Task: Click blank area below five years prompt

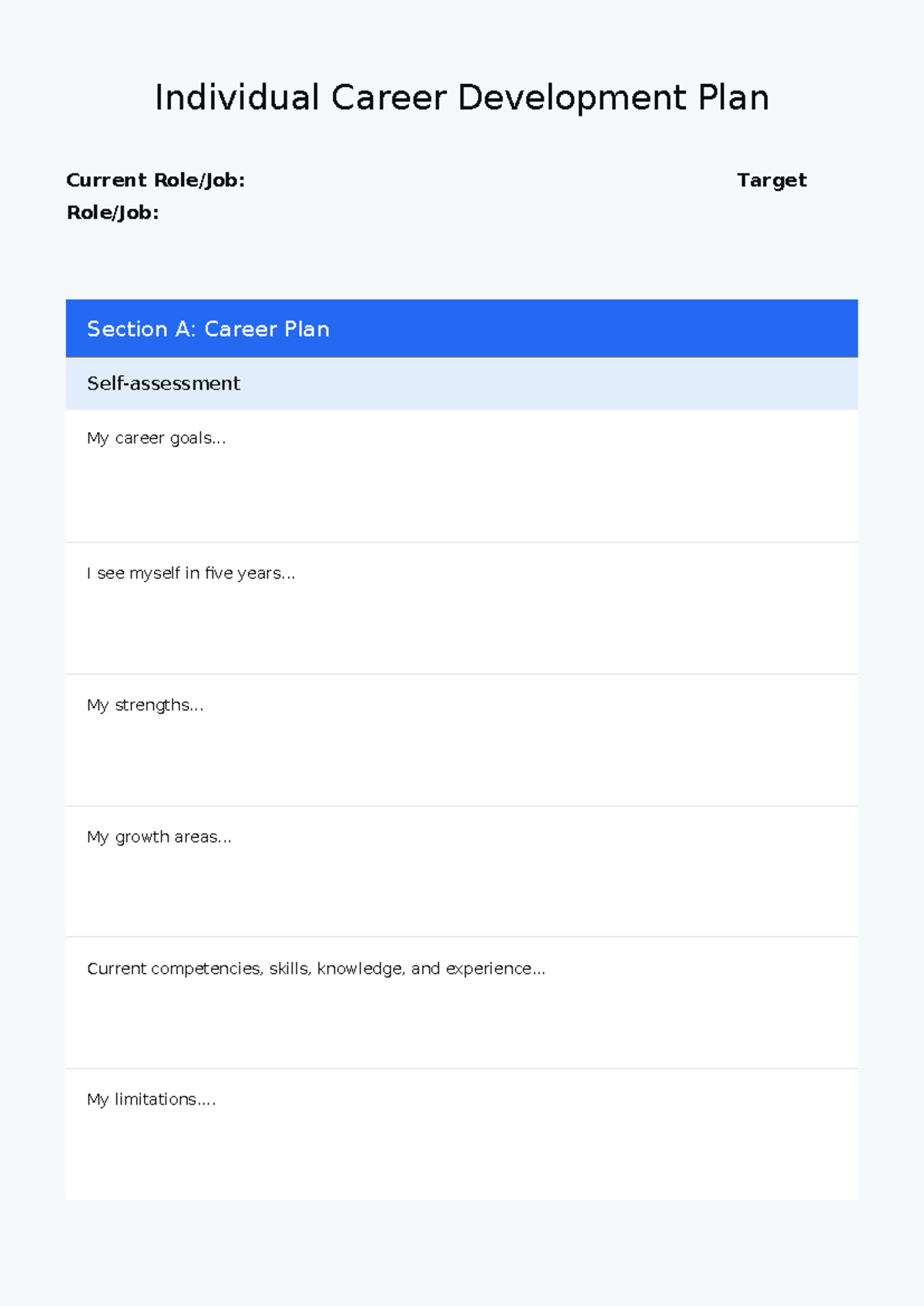Action: click(462, 629)
